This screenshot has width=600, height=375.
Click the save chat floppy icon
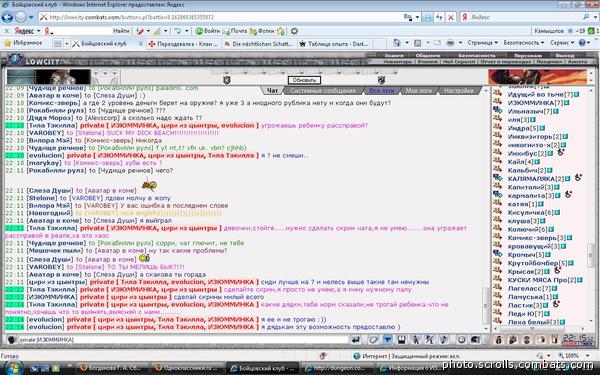coord(401,339)
